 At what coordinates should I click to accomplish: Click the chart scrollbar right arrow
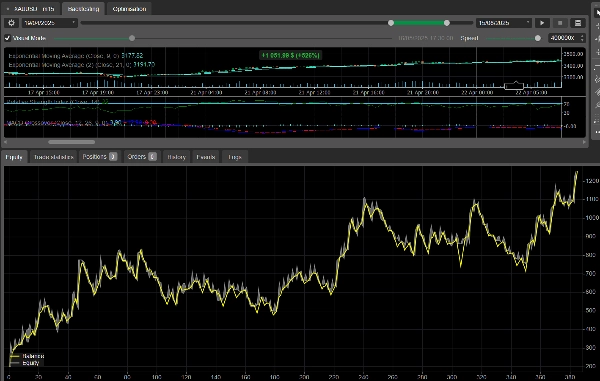(x=584, y=142)
